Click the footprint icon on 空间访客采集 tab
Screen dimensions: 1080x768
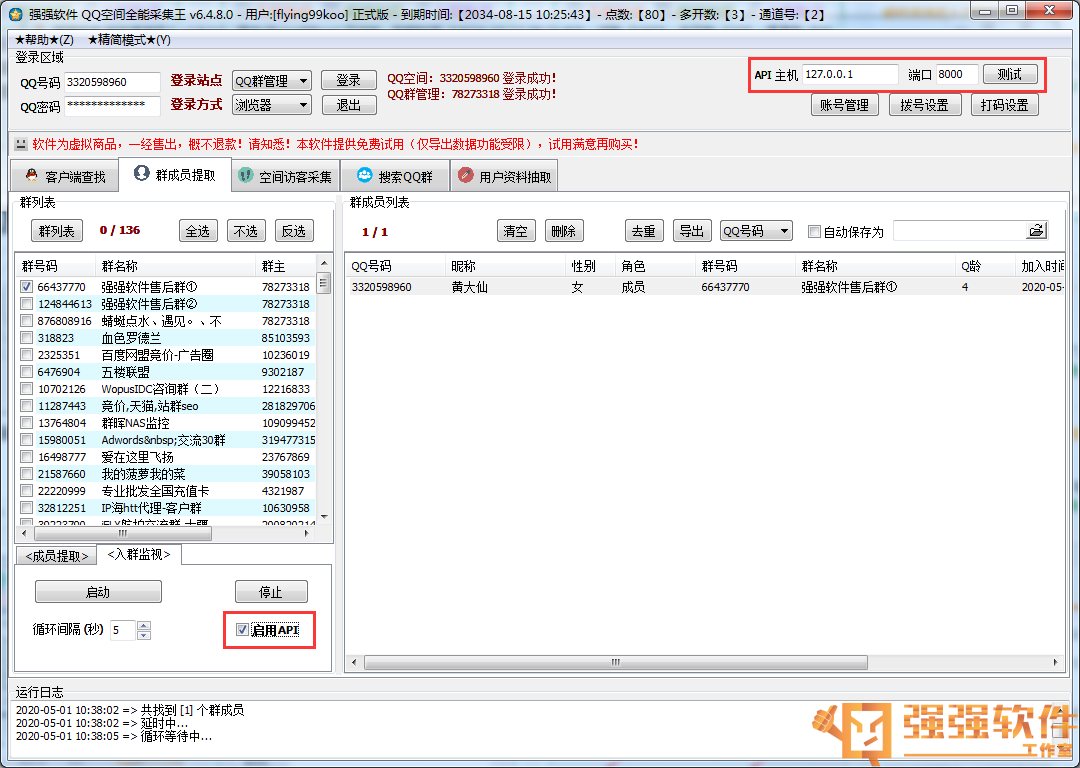click(245, 176)
